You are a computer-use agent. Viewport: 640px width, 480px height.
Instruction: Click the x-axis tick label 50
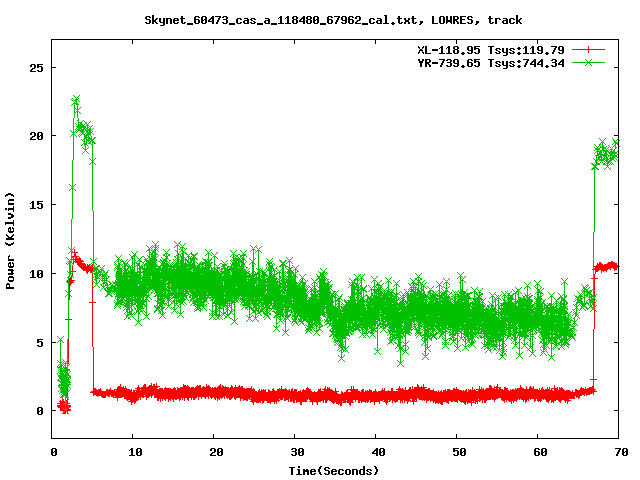[x=459, y=452]
